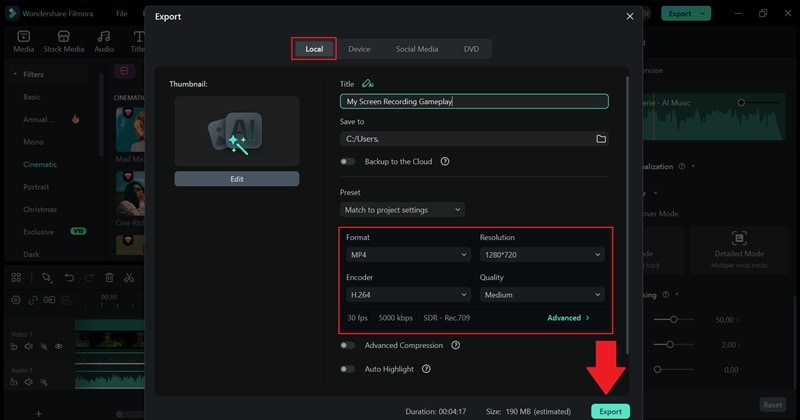Click the Reset button in audio panel
The image size is (800, 420).
click(x=772, y=405)
